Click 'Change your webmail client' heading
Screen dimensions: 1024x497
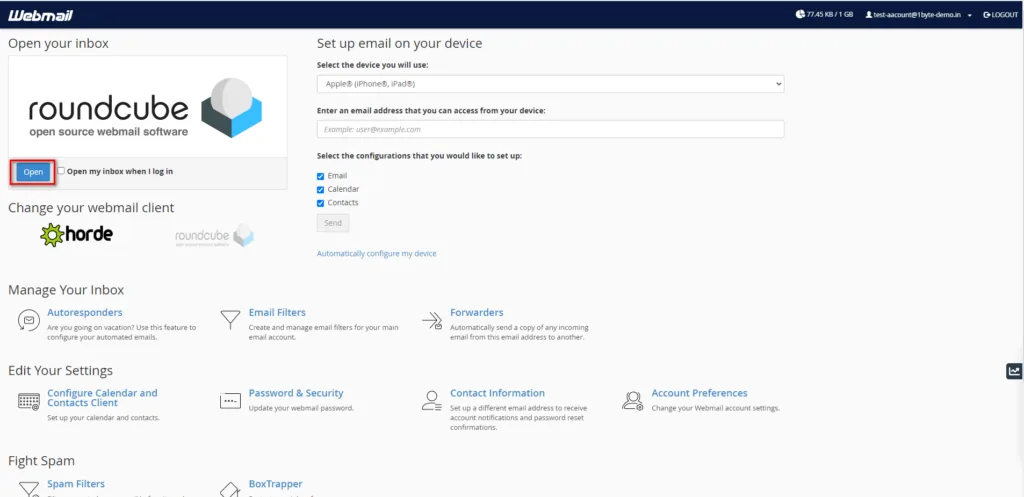pyautogui.click(x=91, y=208)
